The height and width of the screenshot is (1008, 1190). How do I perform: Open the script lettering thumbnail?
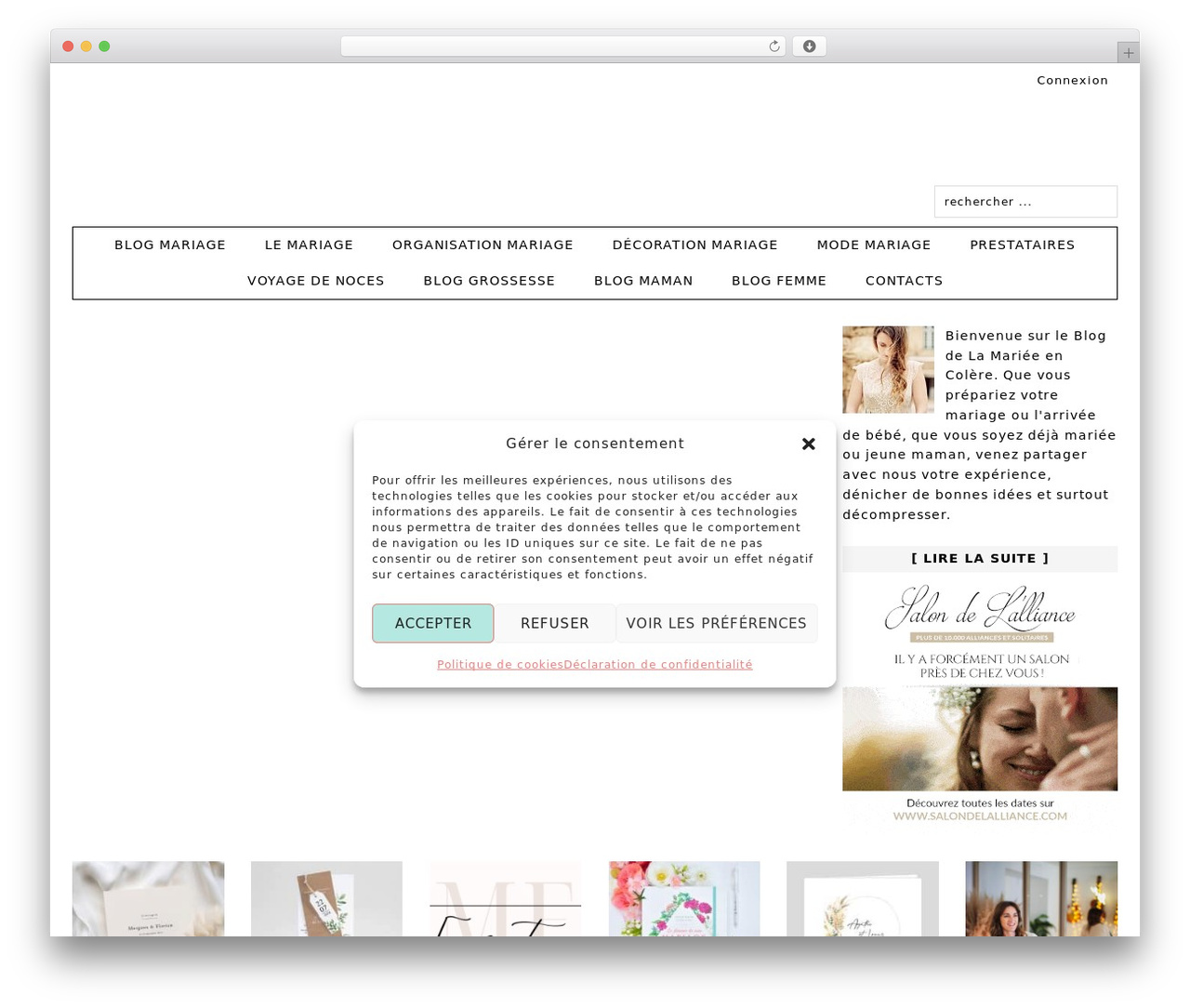tap(505, 898)
